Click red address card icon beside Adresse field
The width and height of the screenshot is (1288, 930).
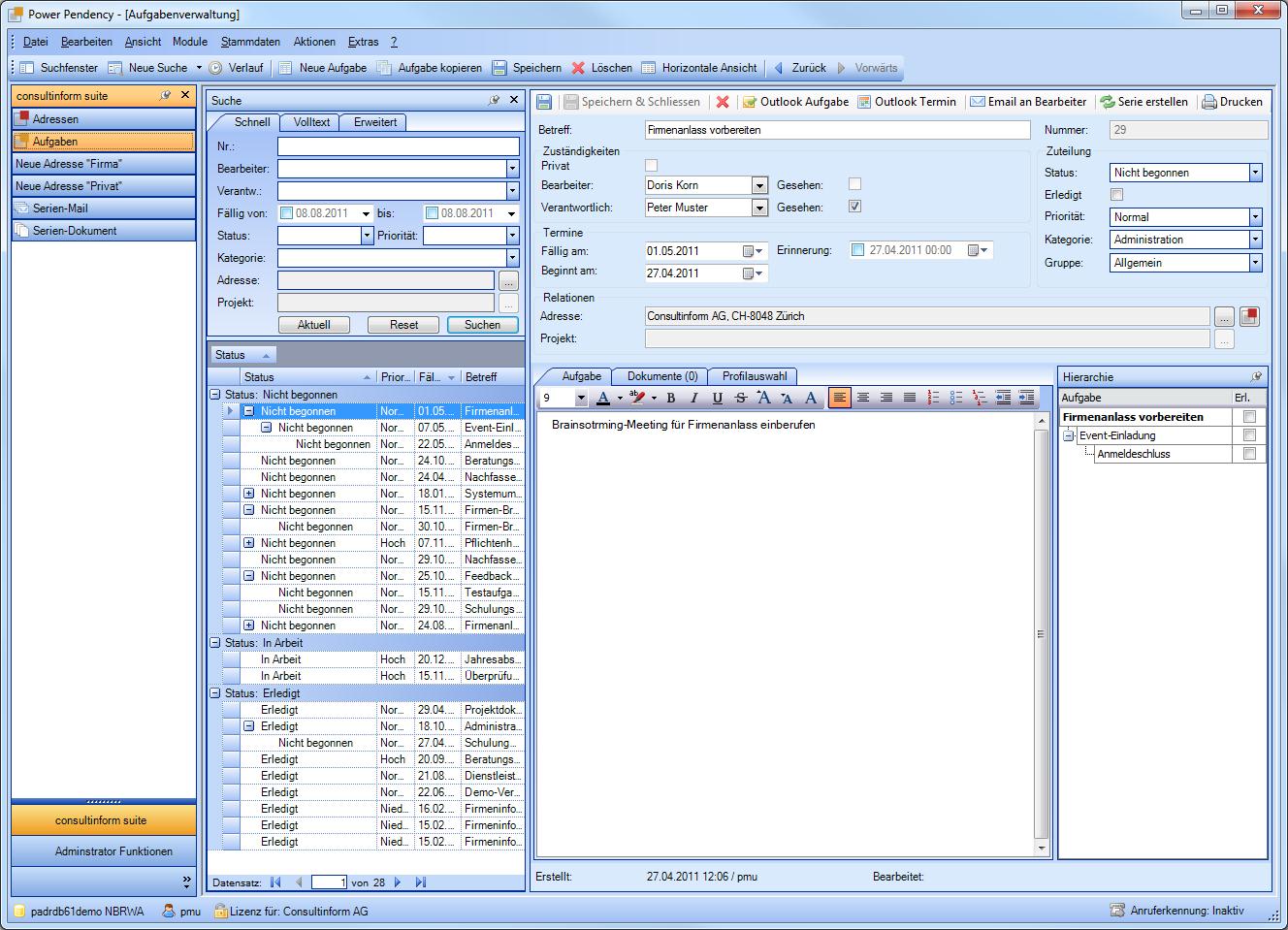point(1249,316)
